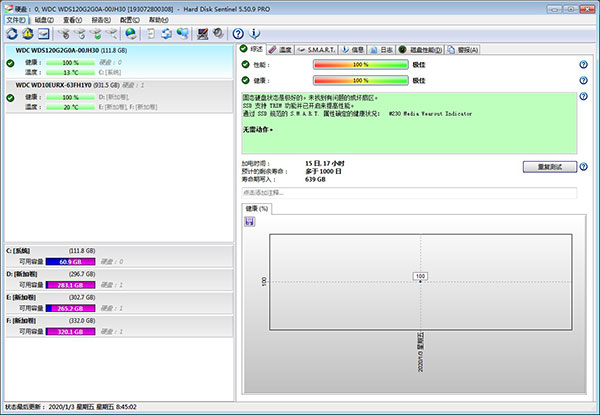Click the blue question mark help toolbar icon
The width and height of the screenshot is (600, 415).
[x=237, y=33]
